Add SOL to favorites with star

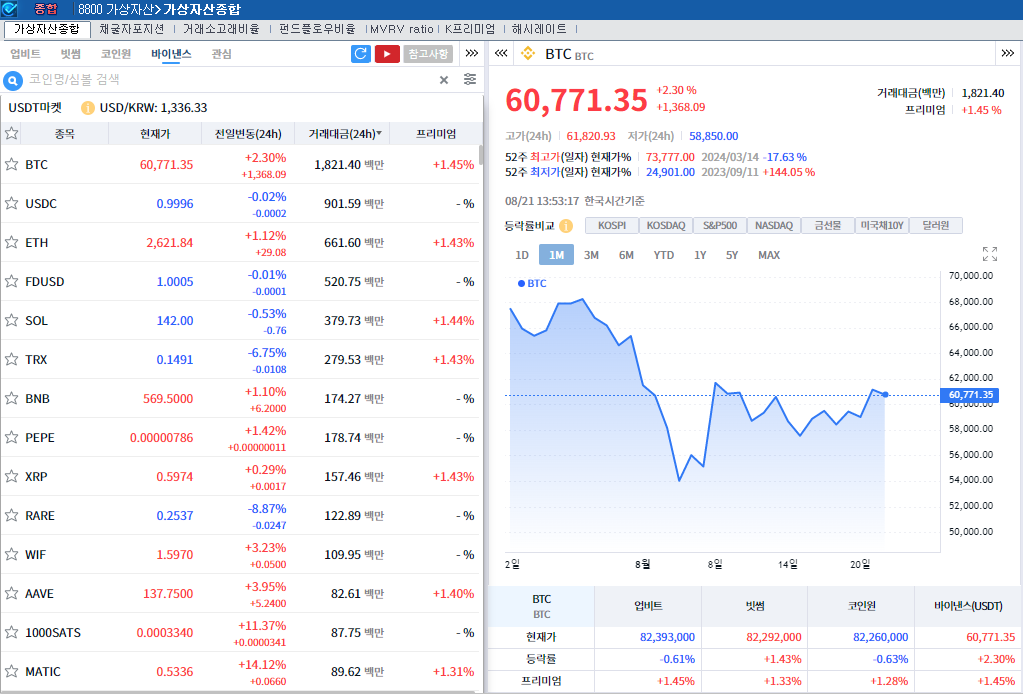(12, 320)
